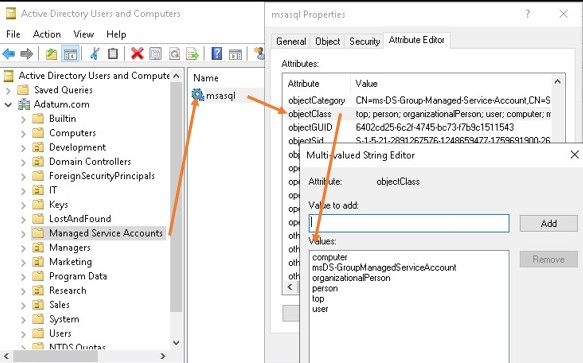Open Help via blue question mark icon
583x363 pixels.
click(x=217, y=54)
